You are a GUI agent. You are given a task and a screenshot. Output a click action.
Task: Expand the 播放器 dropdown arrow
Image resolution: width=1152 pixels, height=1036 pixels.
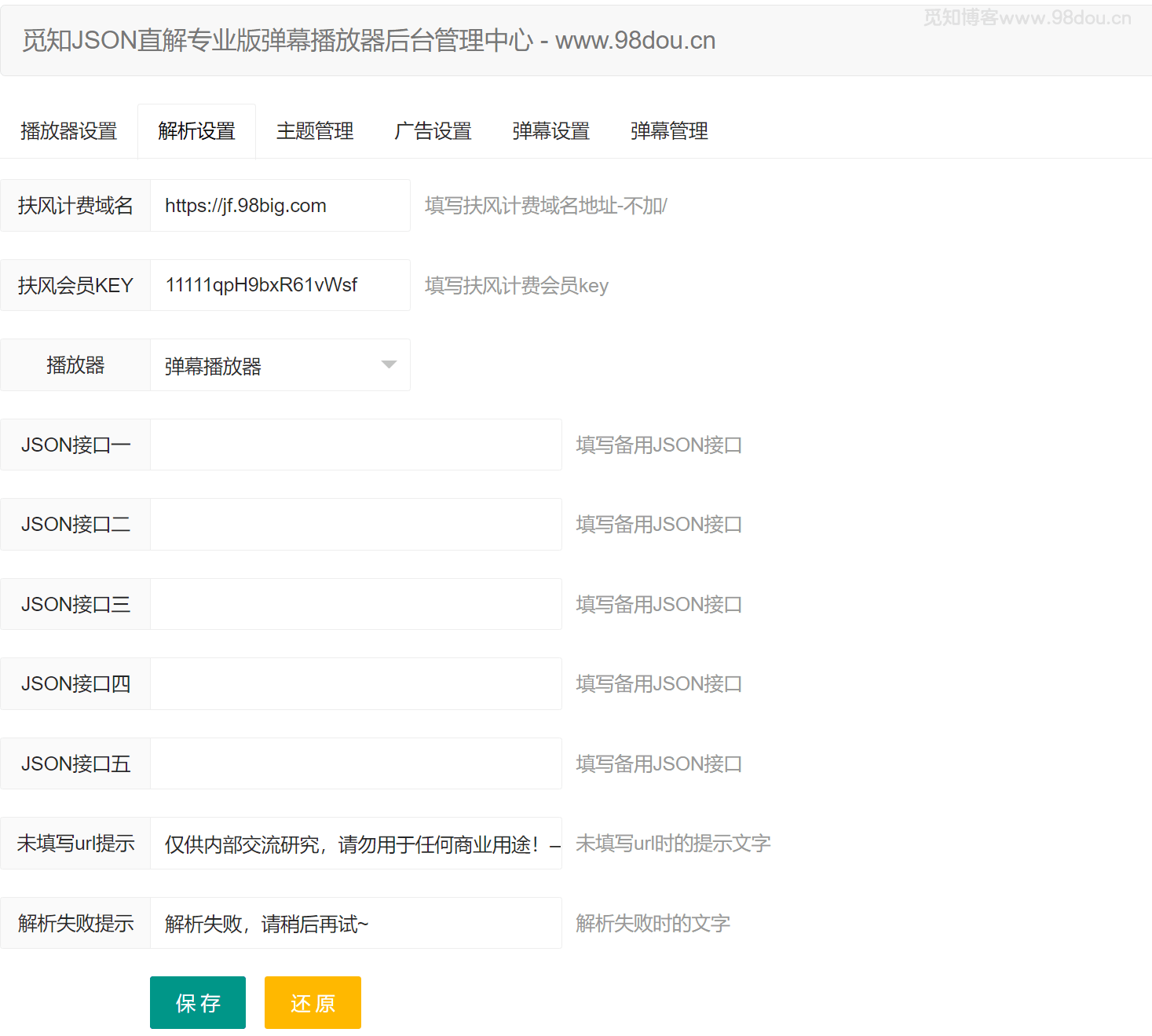389,365
